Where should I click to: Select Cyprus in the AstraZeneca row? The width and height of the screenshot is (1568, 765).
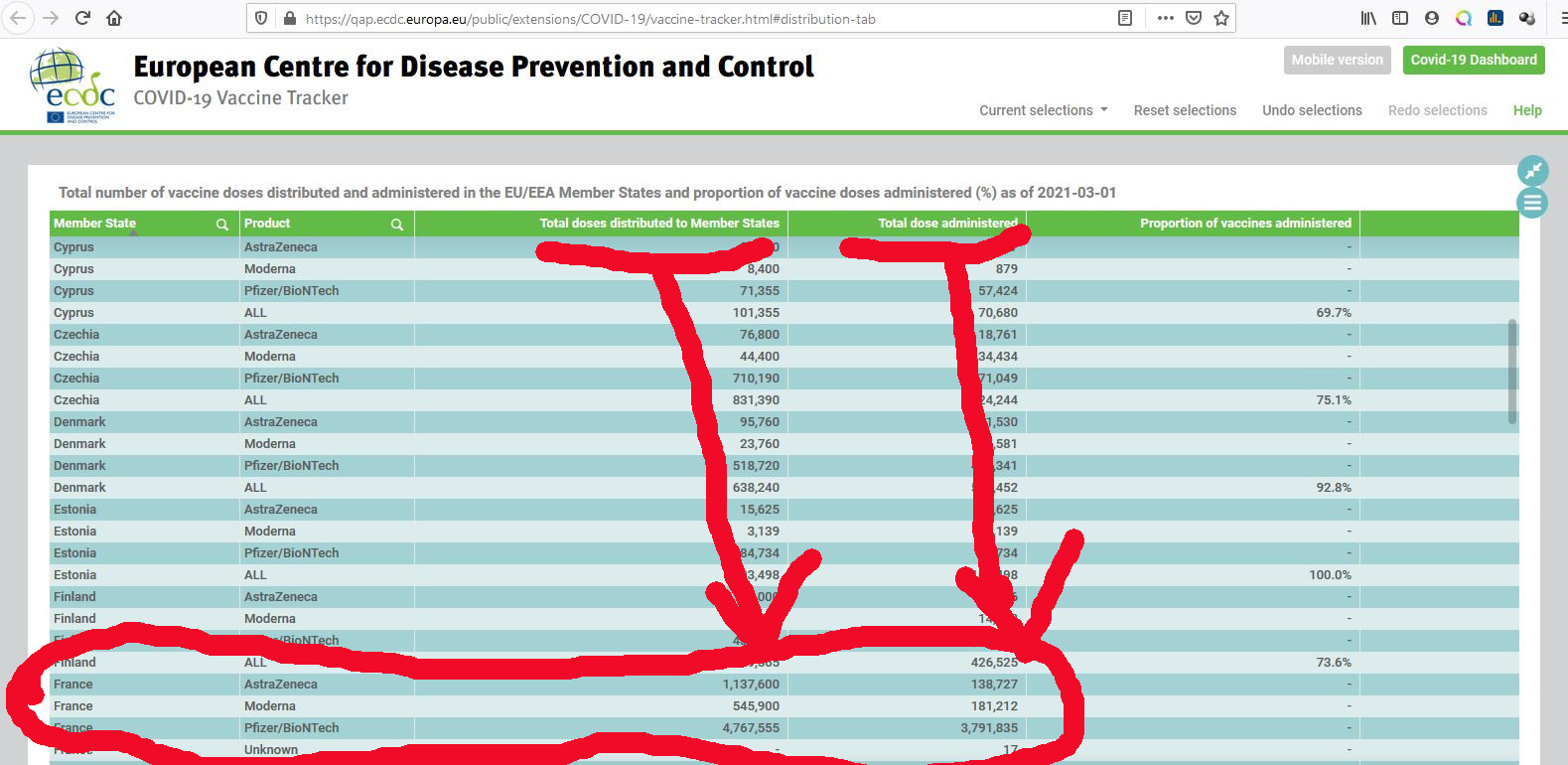click(73, 247)
